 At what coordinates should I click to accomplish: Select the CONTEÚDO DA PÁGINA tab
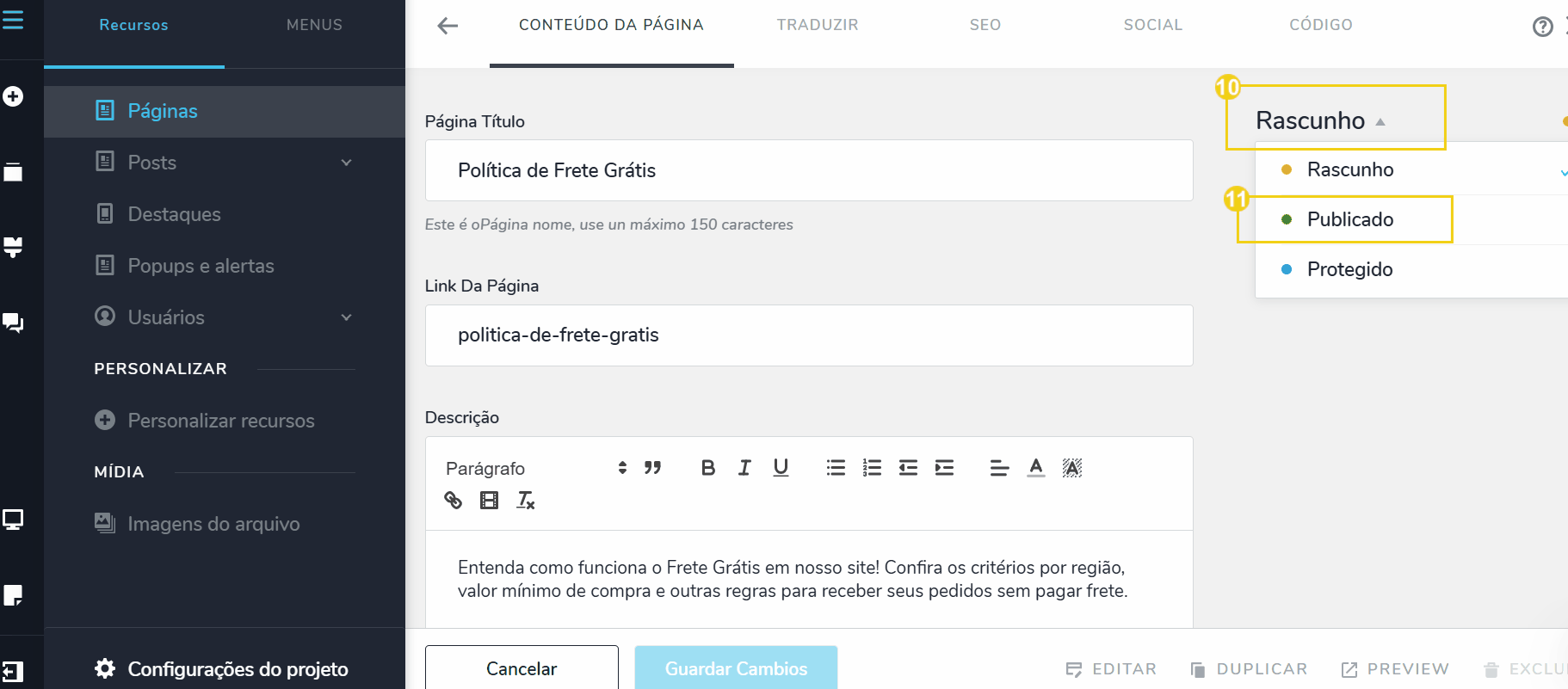point(611,26)
